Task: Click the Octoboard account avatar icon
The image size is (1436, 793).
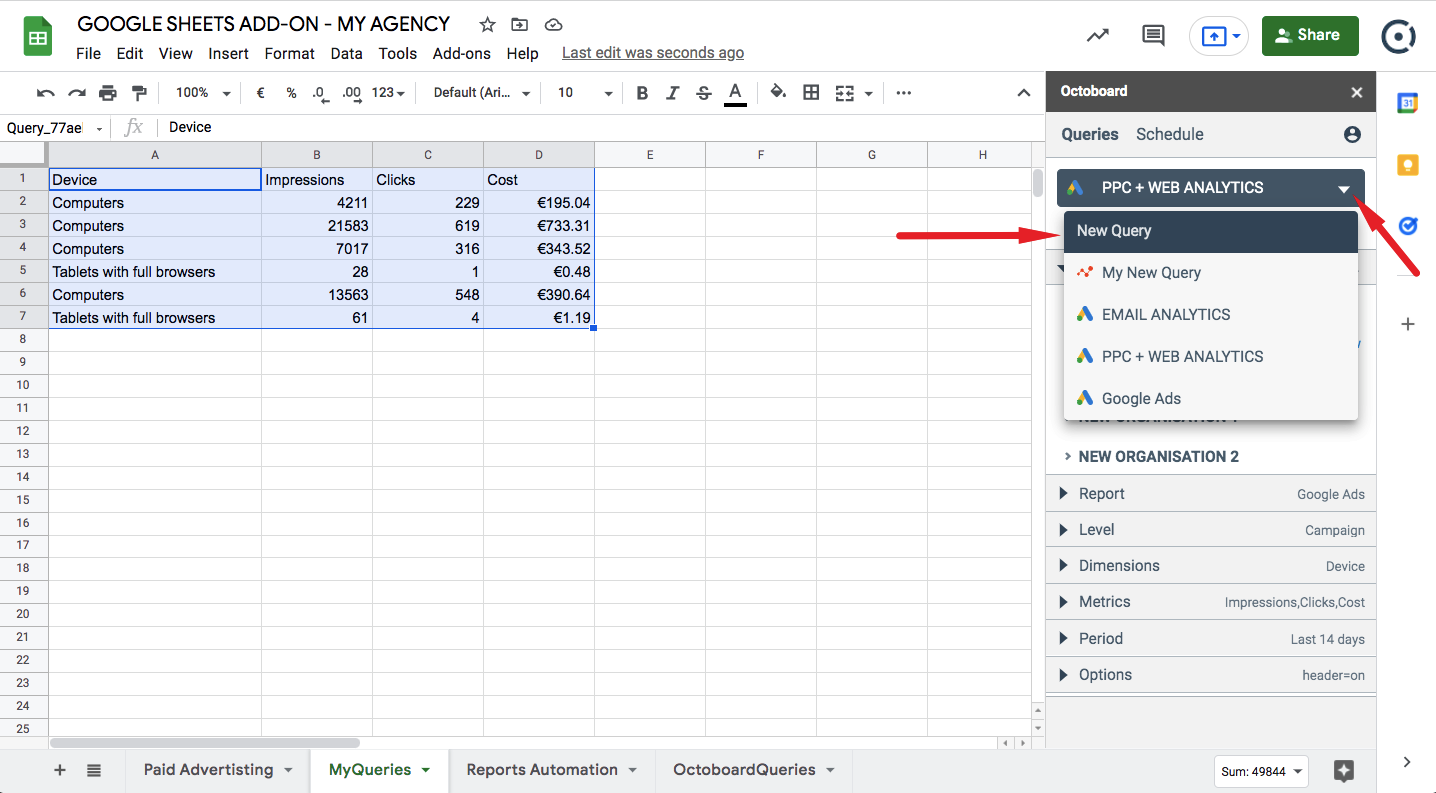Action: coord(1399,36)
